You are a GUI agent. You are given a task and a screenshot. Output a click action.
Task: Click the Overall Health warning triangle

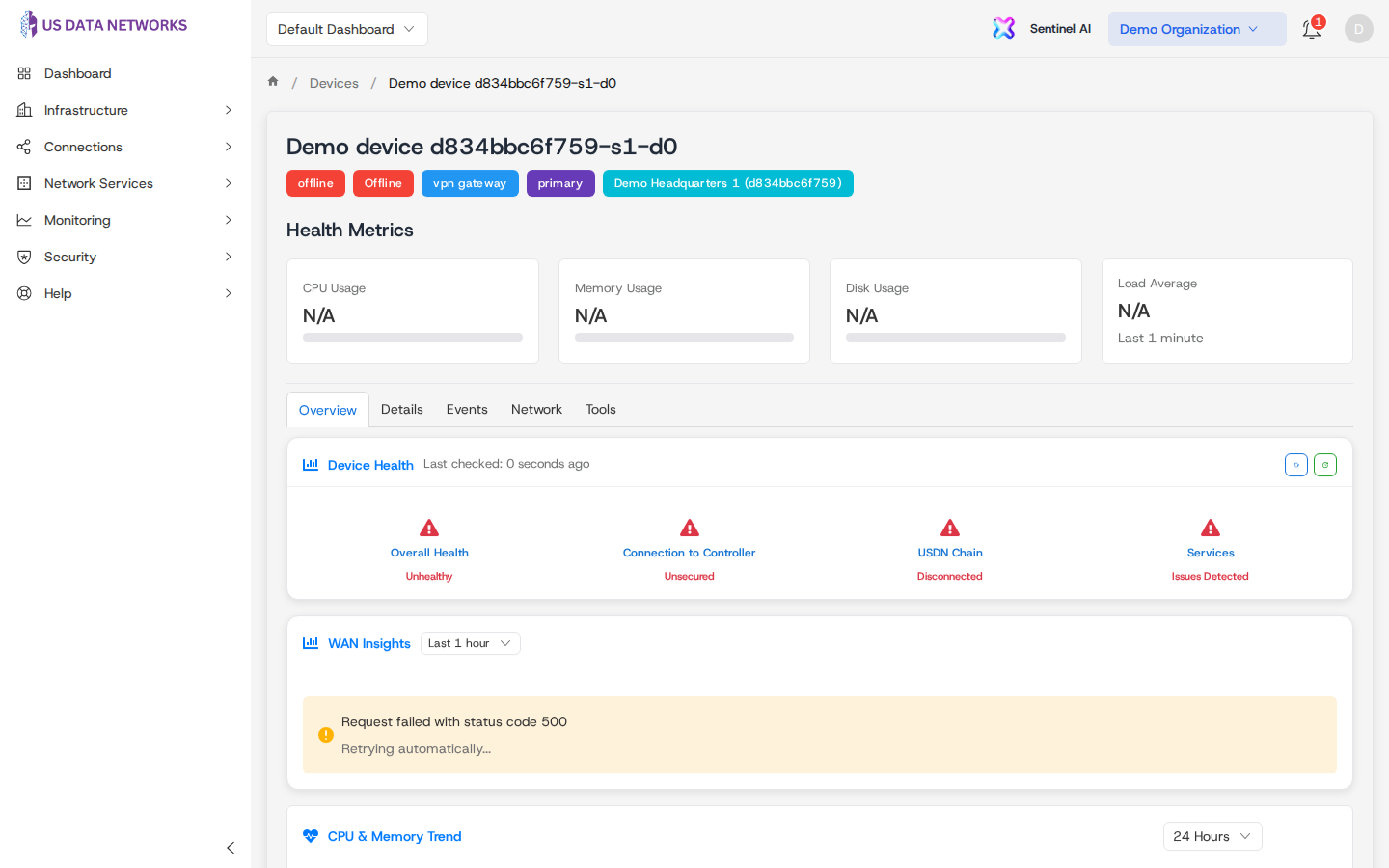(429, 528)
